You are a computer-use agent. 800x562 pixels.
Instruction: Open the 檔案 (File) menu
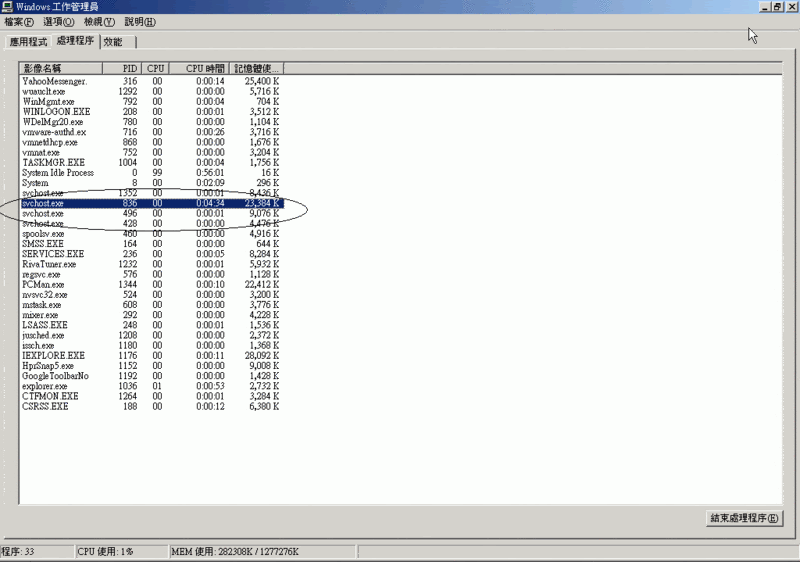18,22
